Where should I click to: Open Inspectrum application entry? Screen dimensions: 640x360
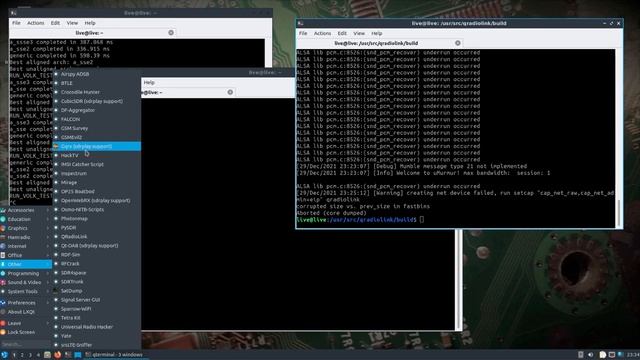pos(96,173)
